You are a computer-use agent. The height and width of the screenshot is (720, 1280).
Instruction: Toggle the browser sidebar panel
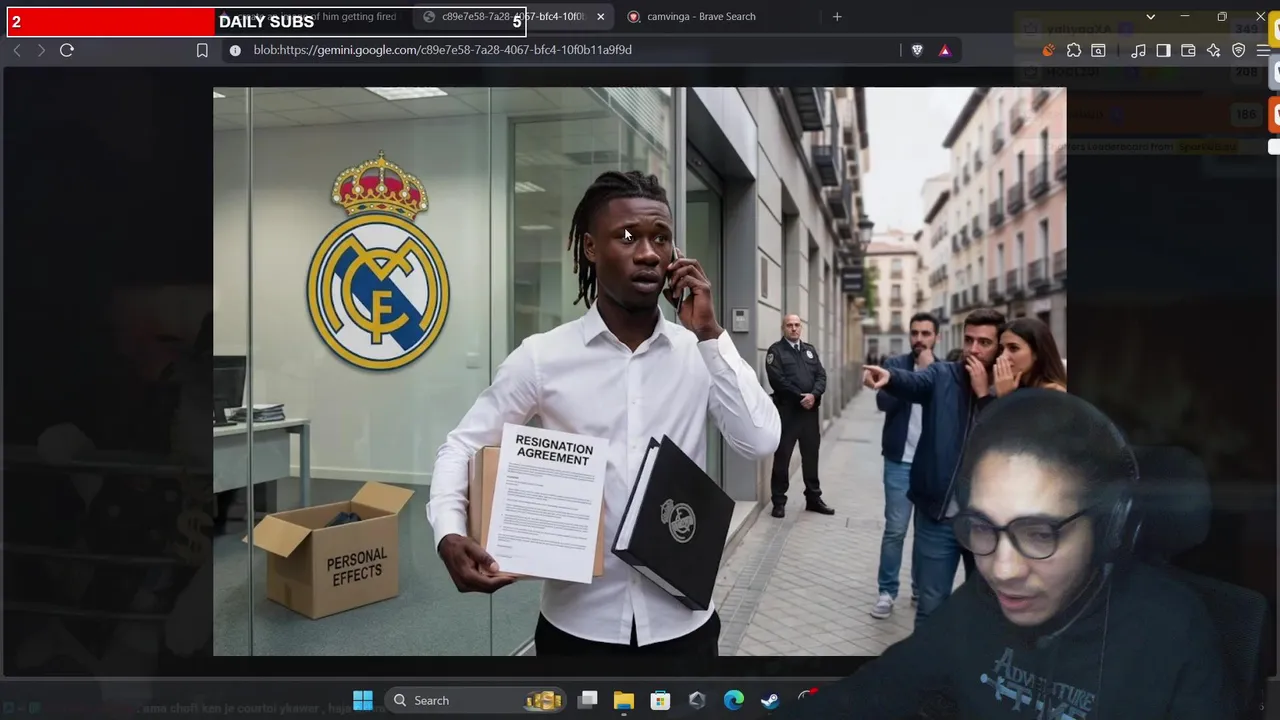point(1163,50)
